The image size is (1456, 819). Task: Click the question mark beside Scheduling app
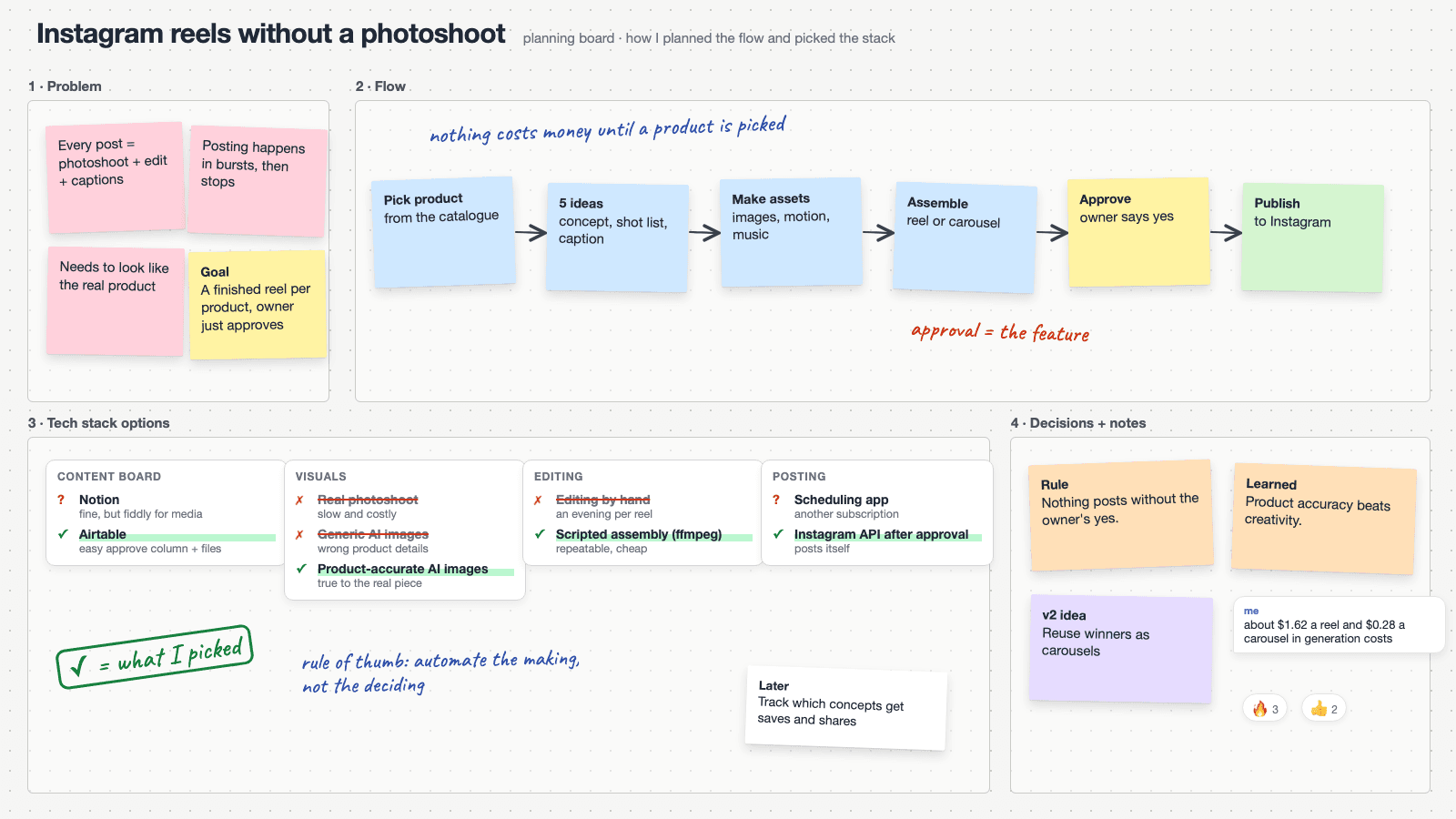click(776, 500)
